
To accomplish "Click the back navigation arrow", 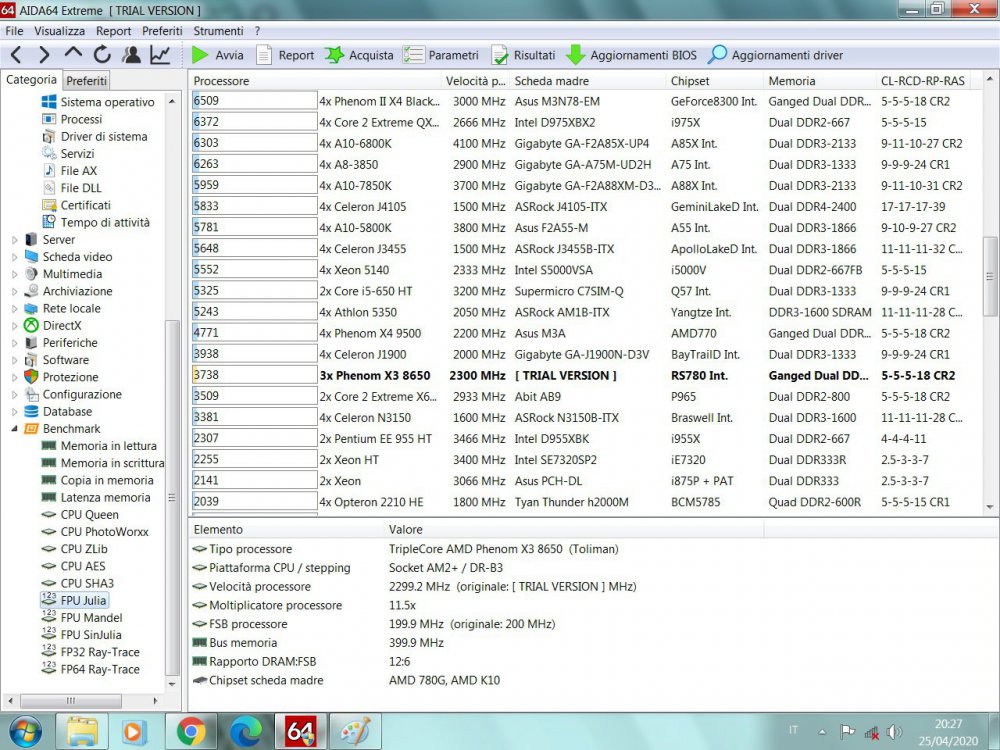I will 17,55.
